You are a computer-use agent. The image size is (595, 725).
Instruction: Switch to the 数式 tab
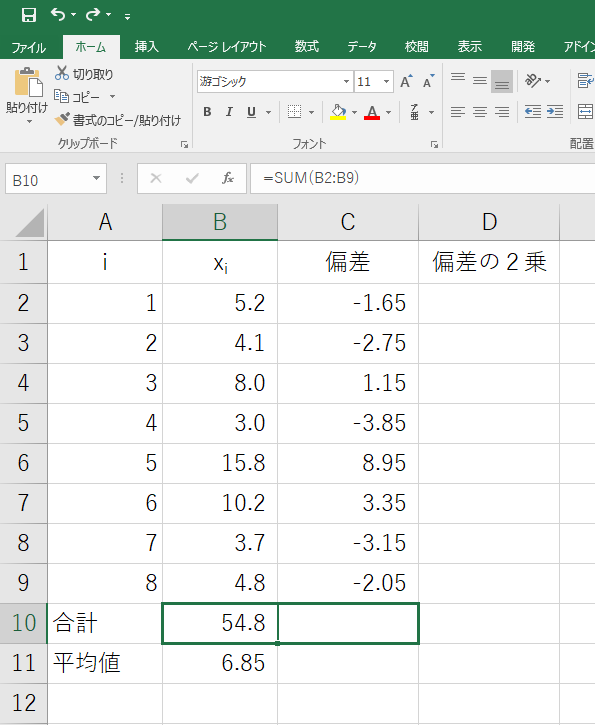[x=307, y=47]
